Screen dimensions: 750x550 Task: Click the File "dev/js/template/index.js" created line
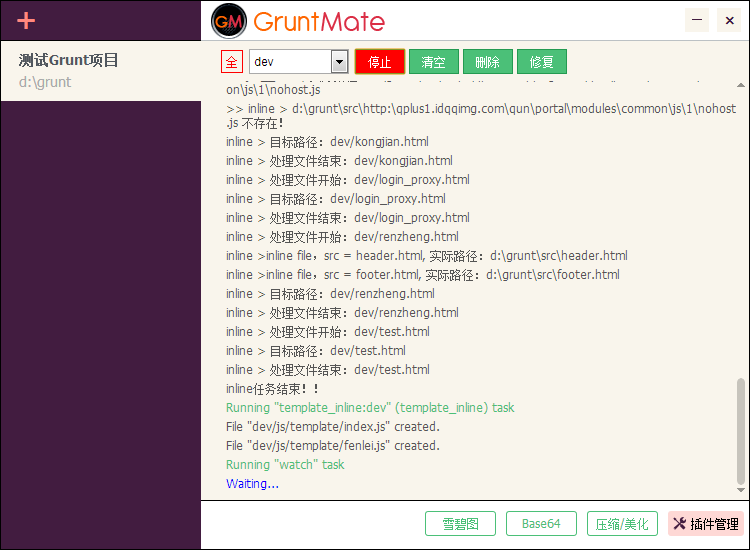click(332, 427)
